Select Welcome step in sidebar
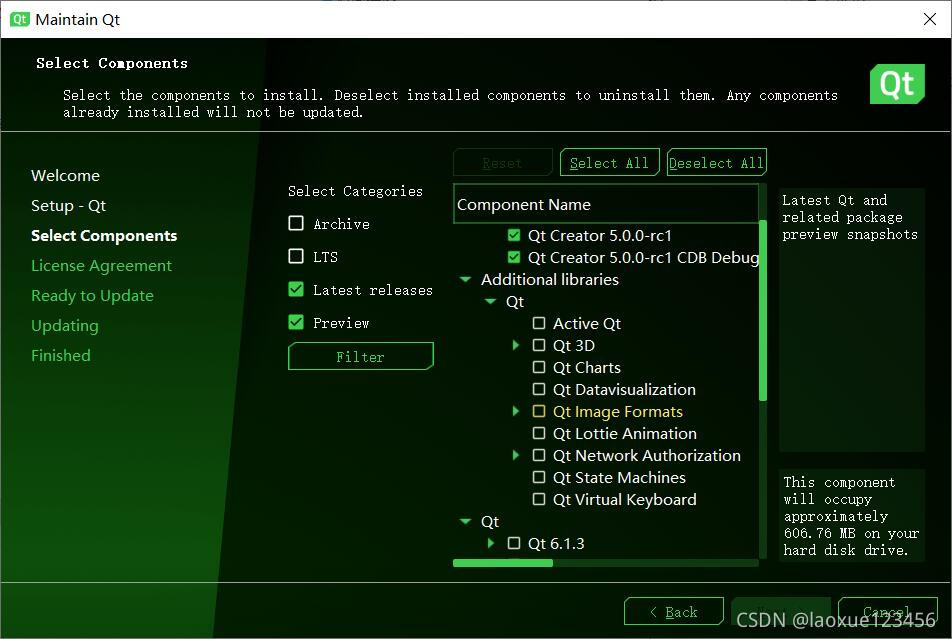Image resolution: width=952 pixels, height=639 pixels. point(66,176)
